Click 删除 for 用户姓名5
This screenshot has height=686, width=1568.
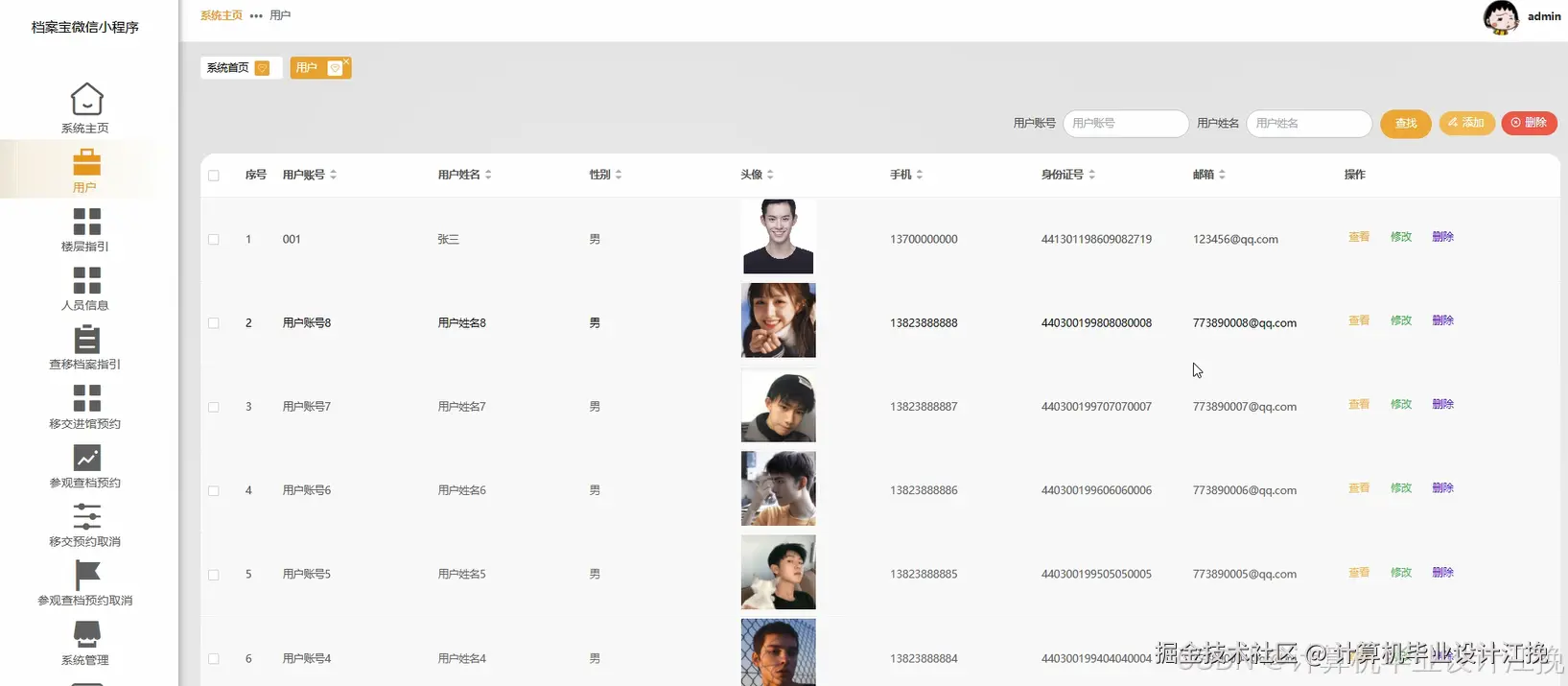click(x=1443, y=572)
